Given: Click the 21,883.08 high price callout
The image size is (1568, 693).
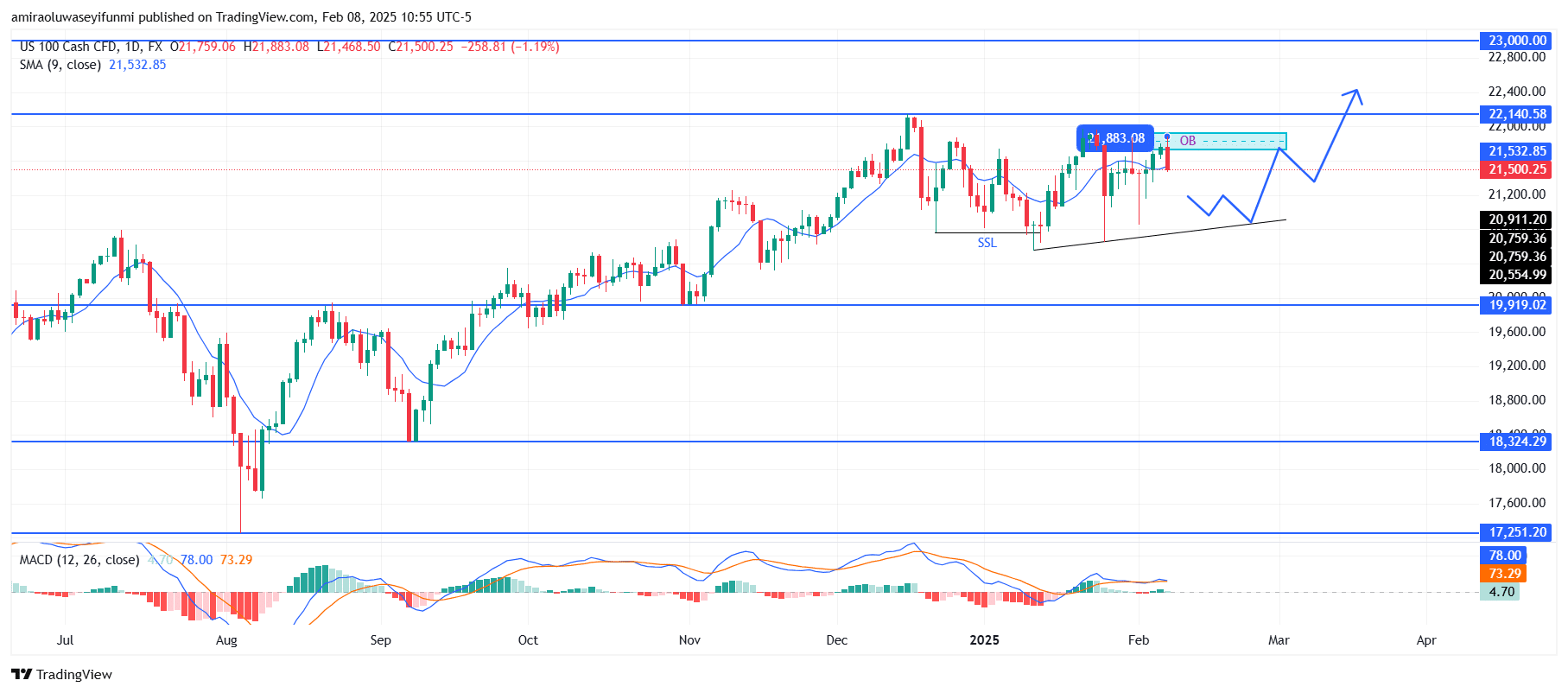Looking at the screenshot, I should click(x=1115, y=138).
